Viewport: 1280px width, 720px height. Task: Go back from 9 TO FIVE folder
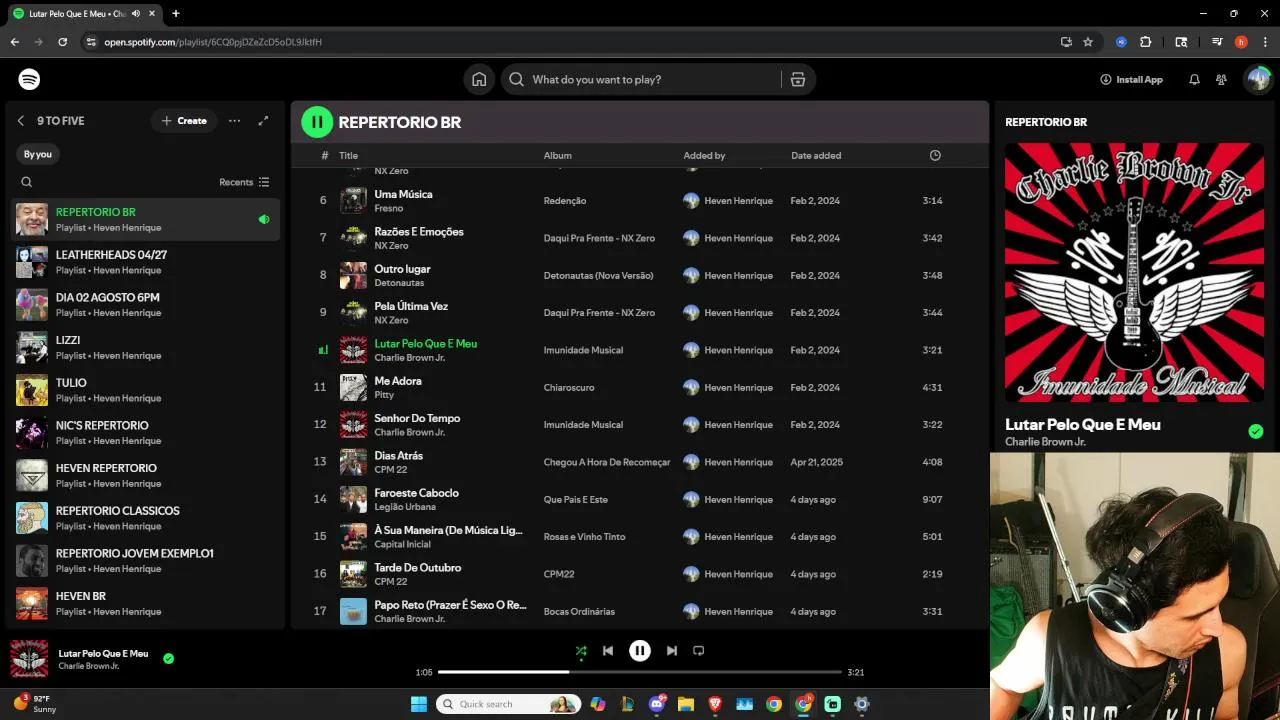coord(20,121)
